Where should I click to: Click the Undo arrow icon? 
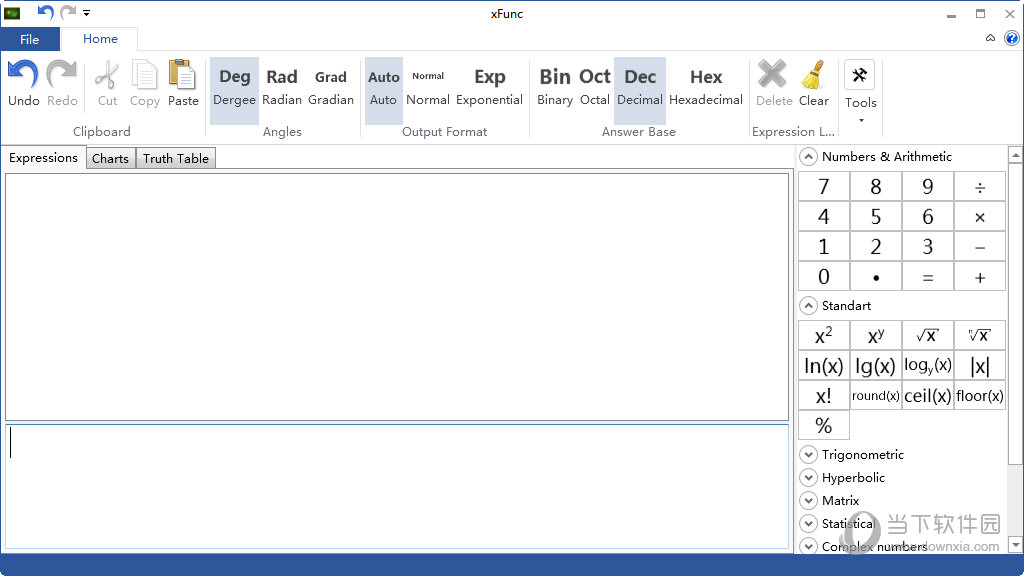click(23, 75)
